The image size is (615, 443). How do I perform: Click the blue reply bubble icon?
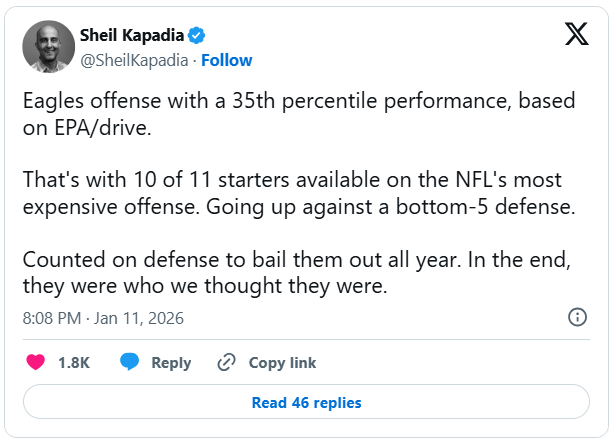click(130, 362)
